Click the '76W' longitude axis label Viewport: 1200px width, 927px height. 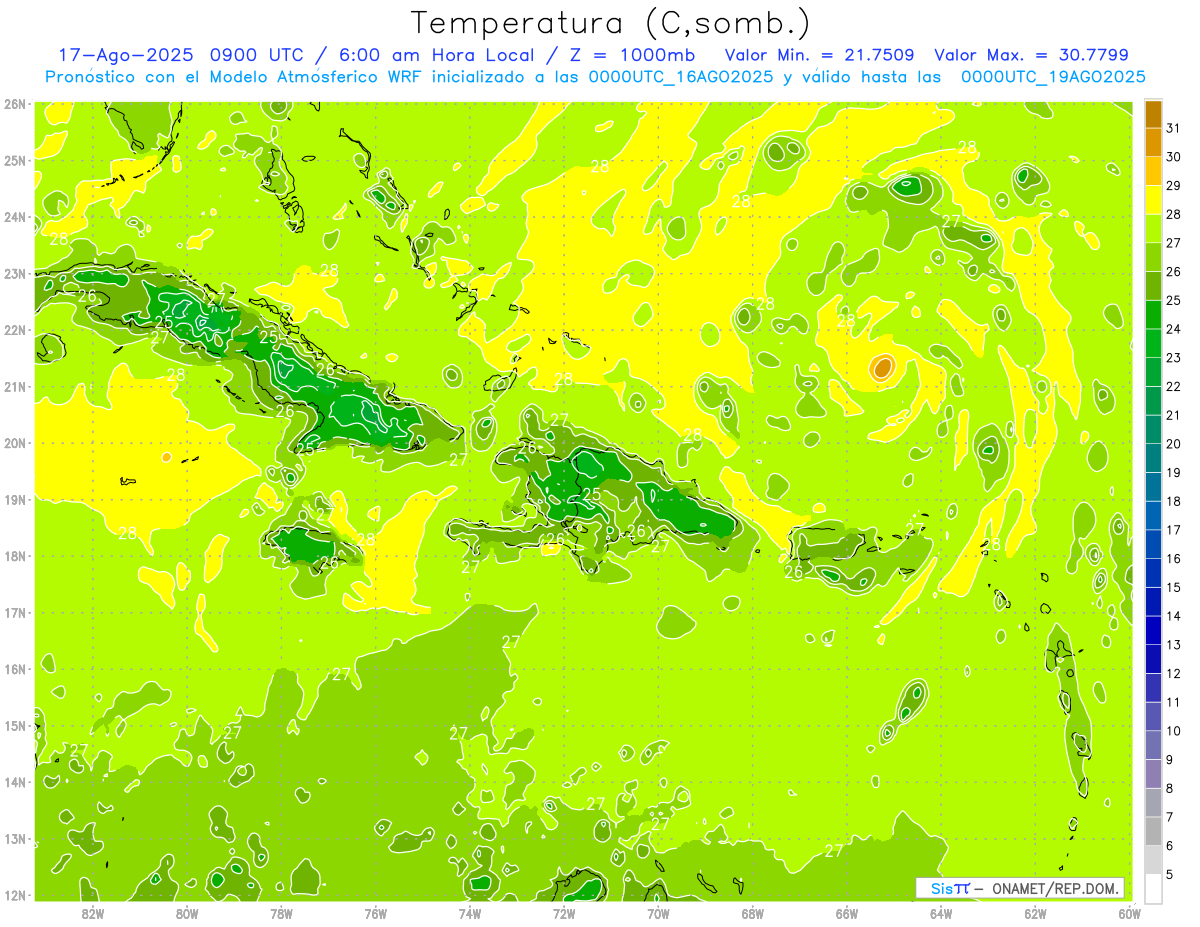(376, 913)
